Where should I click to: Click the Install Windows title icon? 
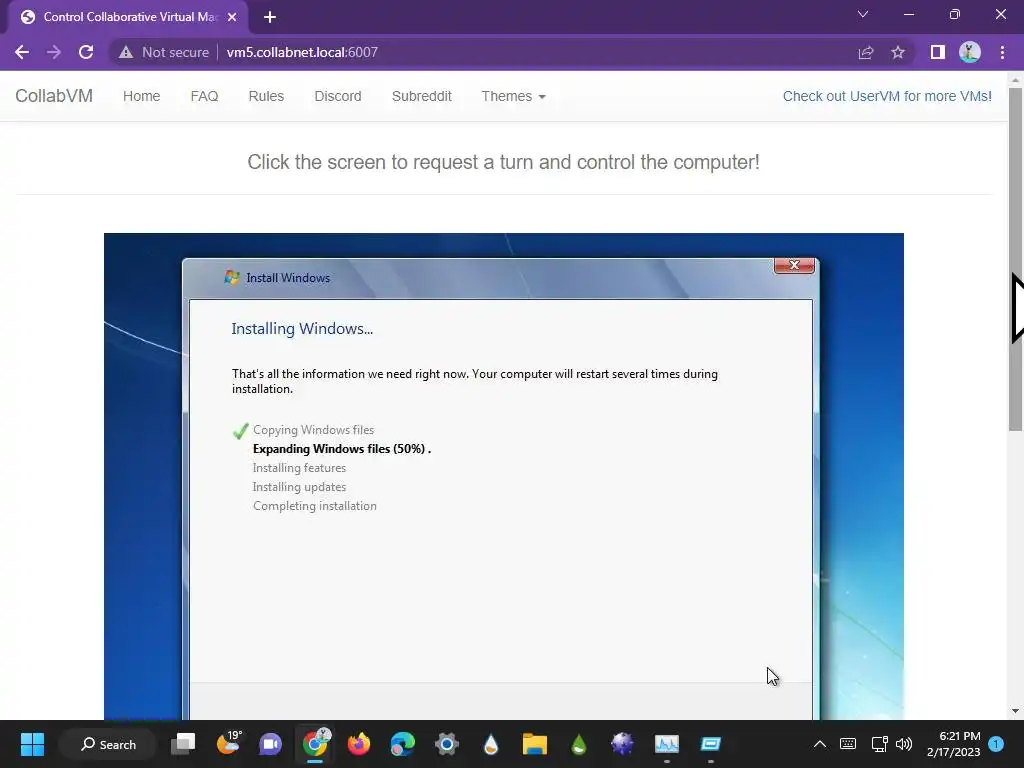[232, 278]
